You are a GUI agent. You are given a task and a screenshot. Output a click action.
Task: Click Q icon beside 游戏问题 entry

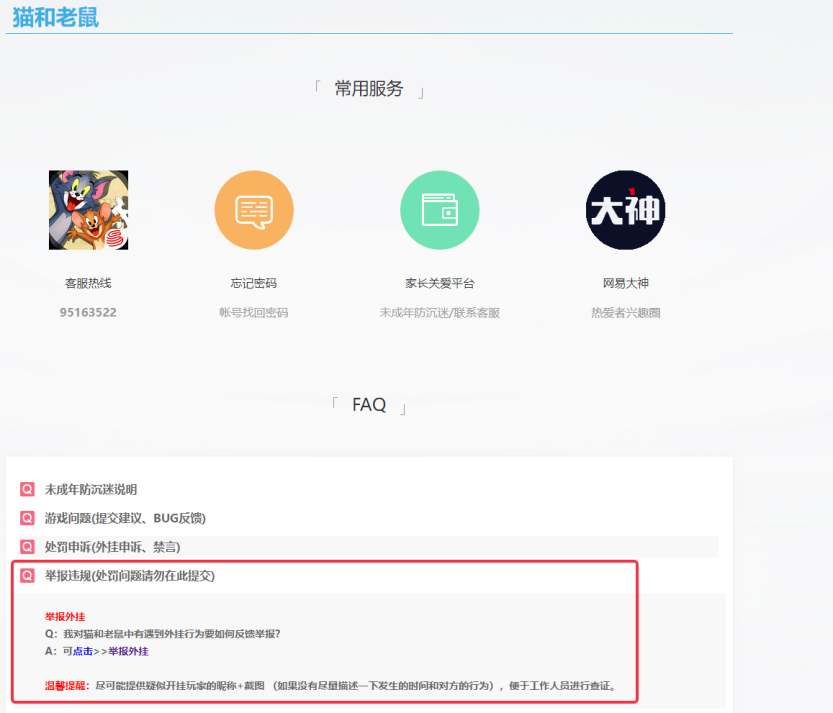tap(27, 518)
